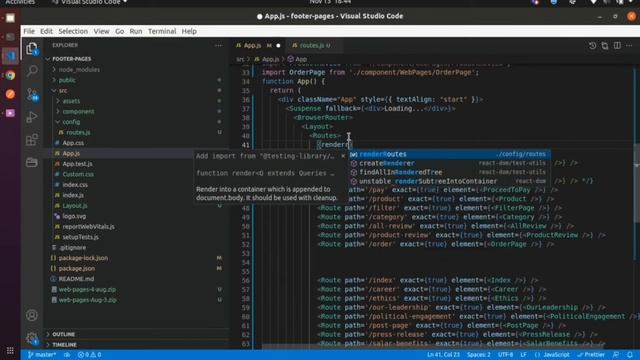Open the Extensions view
640x360 pixels.
(x=32, y=140)
